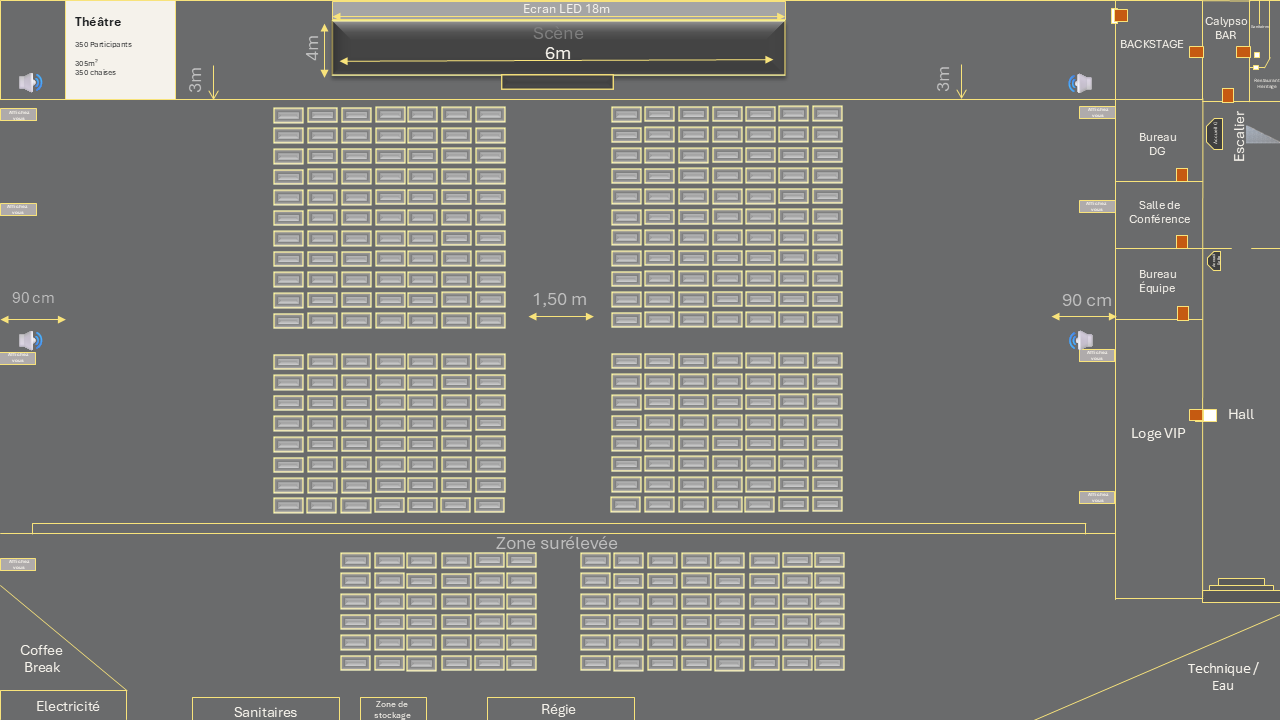Click the Zone surélevée label

pos(557,543)
